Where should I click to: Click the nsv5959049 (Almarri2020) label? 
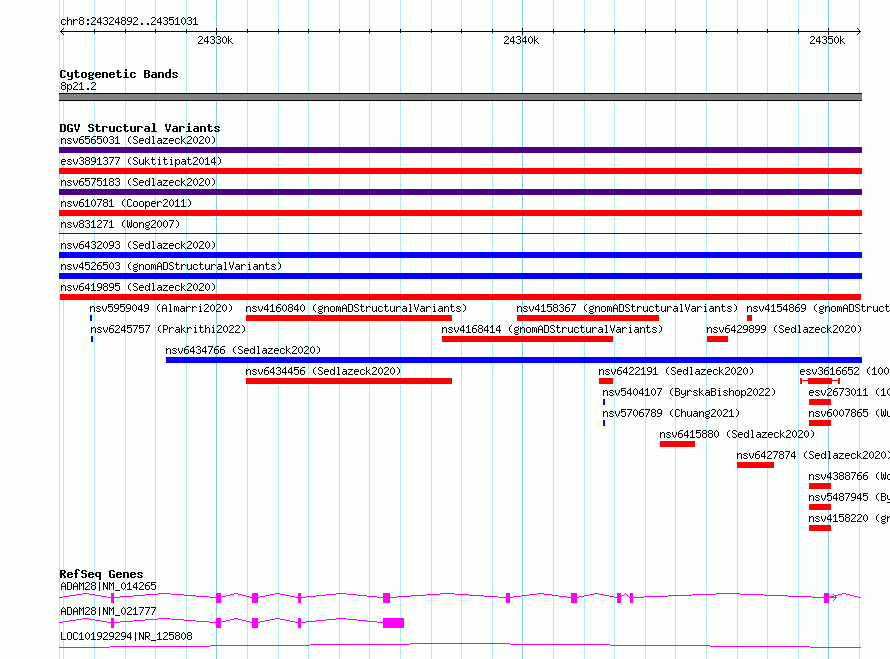161,308
